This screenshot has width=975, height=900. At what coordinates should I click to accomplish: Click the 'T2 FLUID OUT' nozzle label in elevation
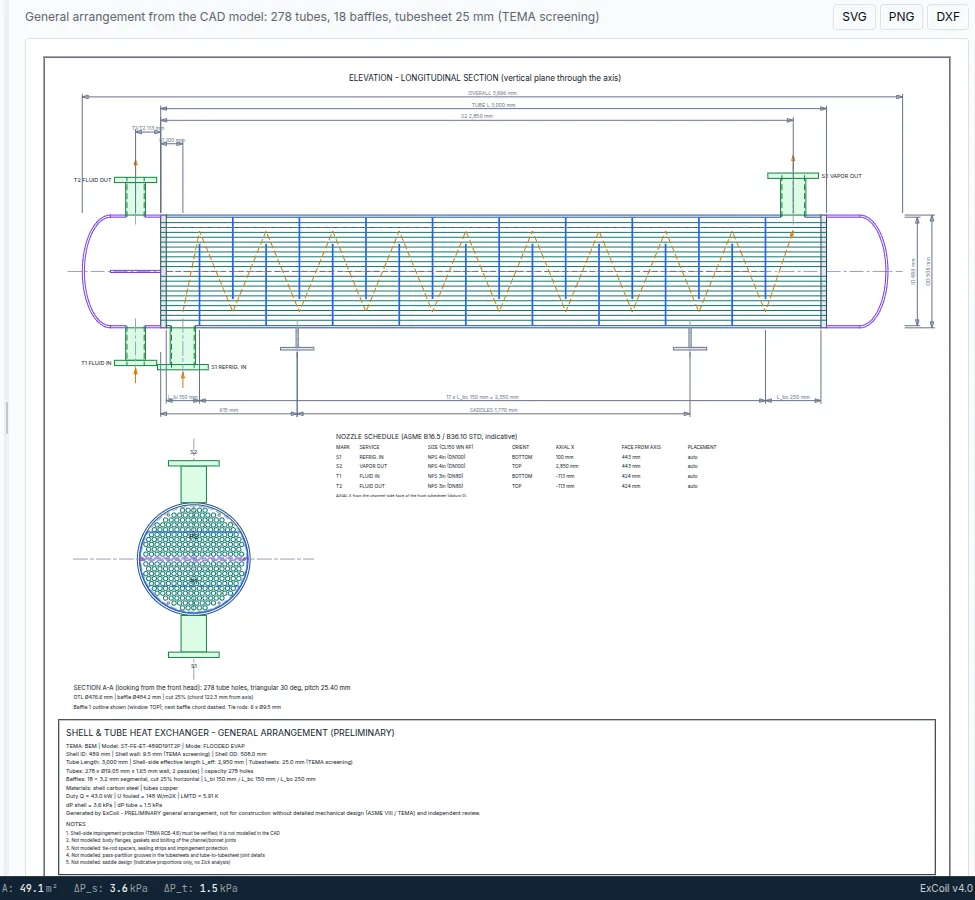coord(93,180)
